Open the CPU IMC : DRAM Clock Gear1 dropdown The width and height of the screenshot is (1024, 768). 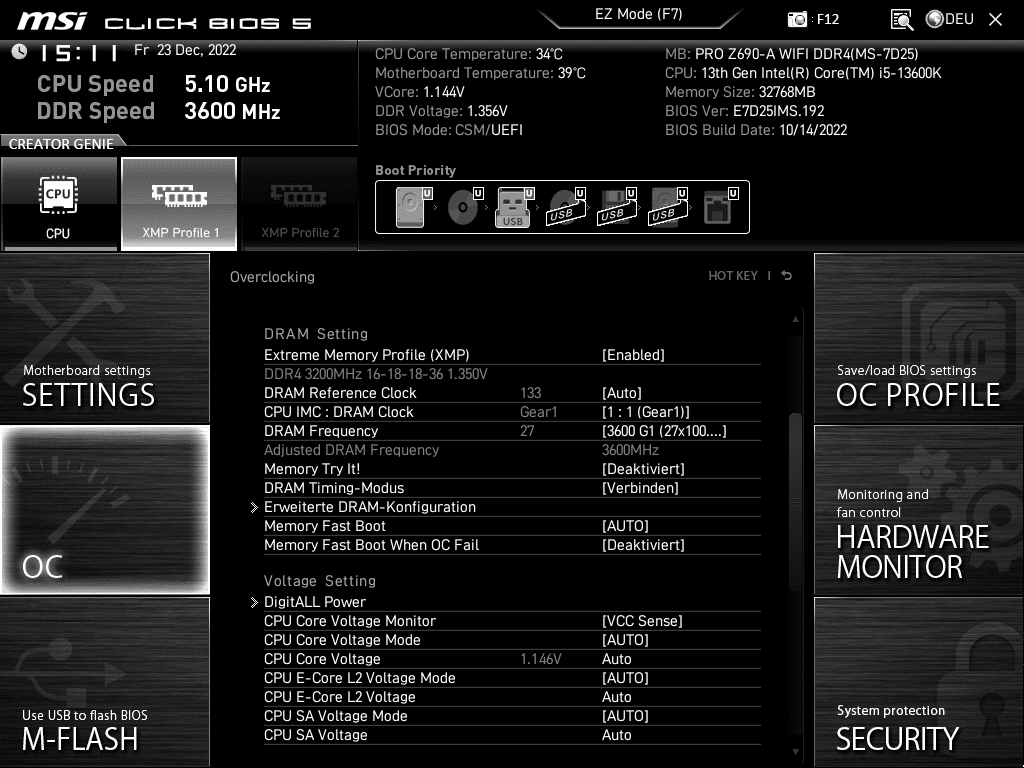coord(645,411)
